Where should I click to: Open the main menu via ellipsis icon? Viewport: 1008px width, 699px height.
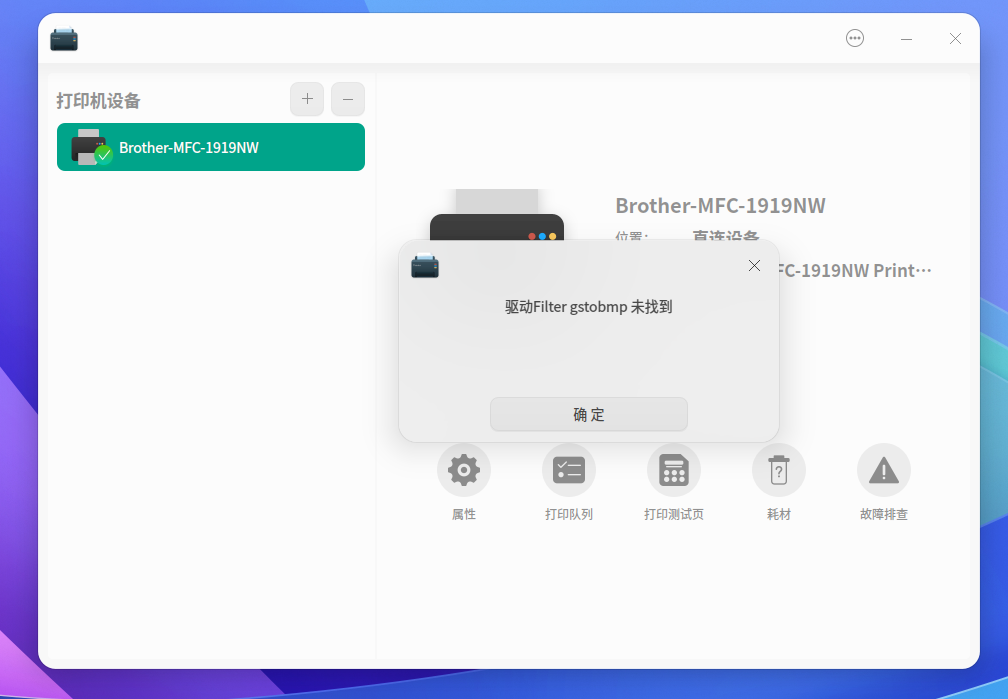855,38
